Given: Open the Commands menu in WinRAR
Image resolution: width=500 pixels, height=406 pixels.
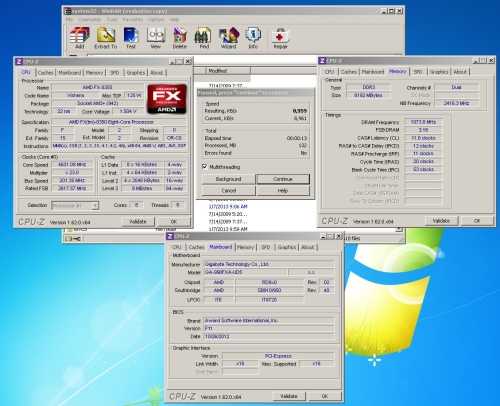Looking at the screenshot, I should point(89,20).
